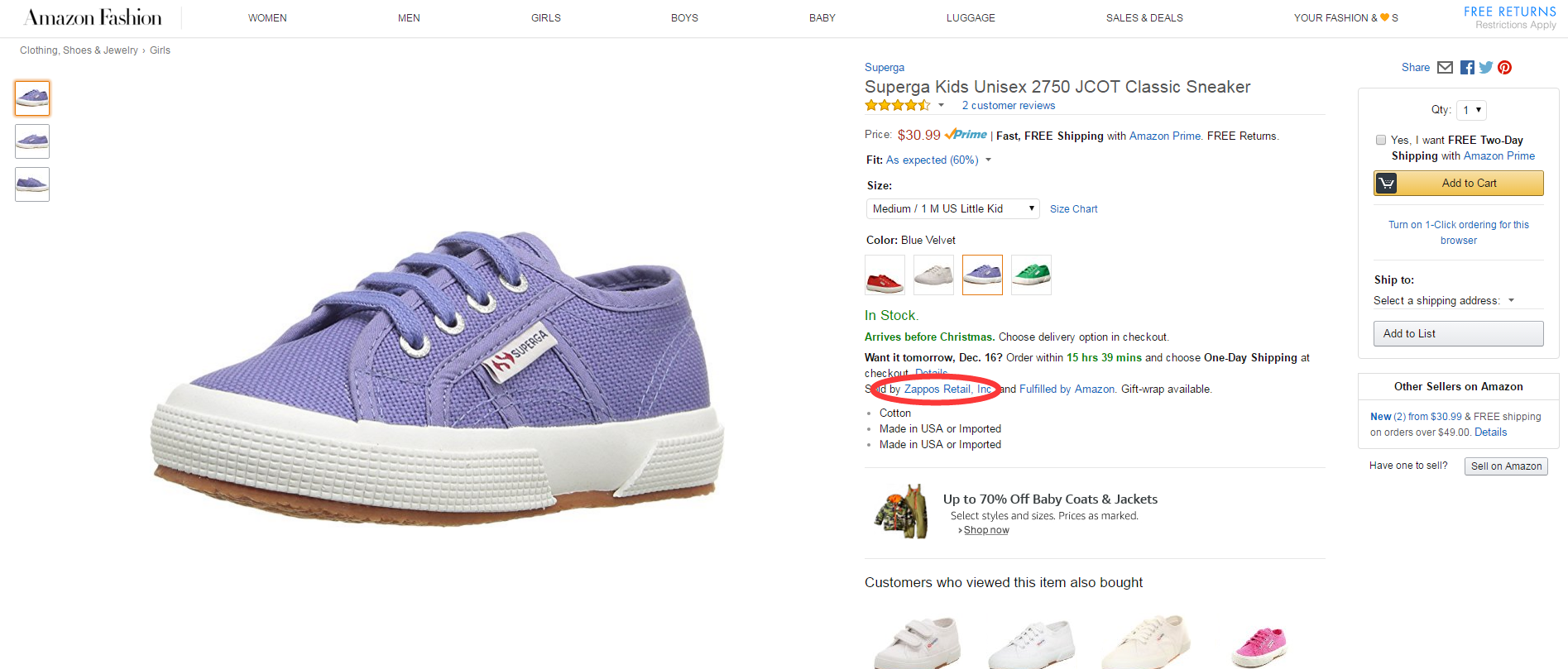Expand Fit As expected (60%) arrow

(988, 160)
